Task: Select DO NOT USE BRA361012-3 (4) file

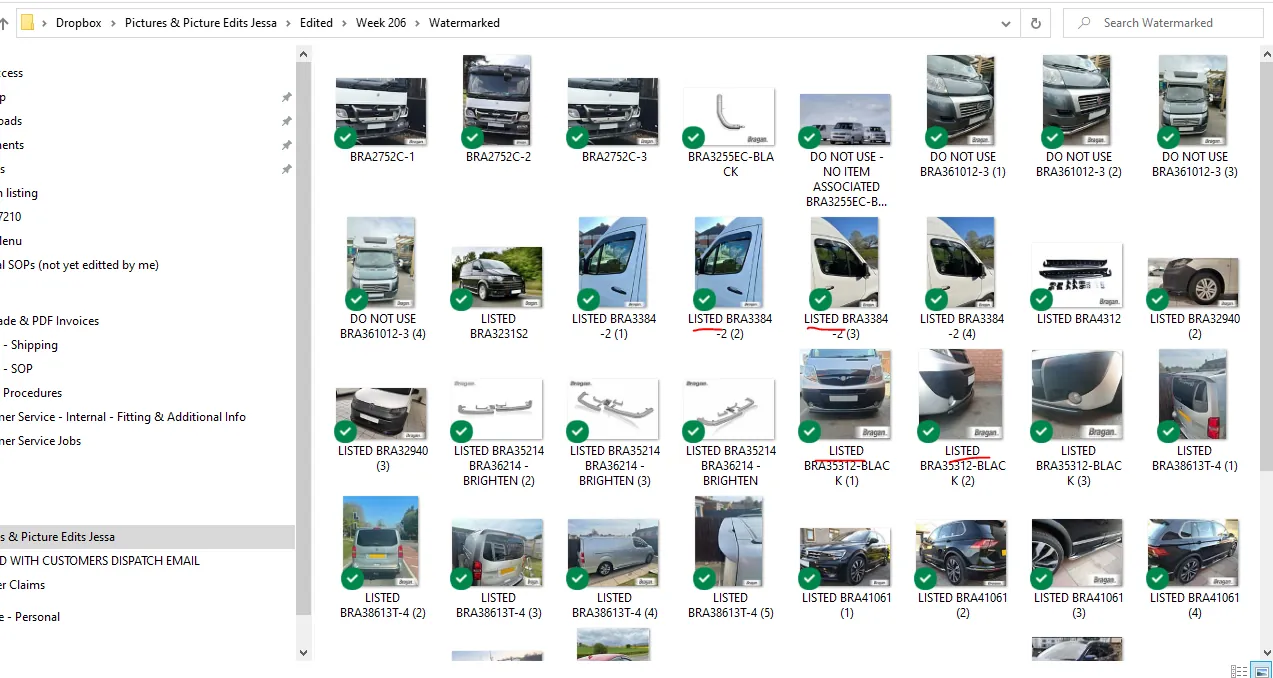Action: [382, 264]
